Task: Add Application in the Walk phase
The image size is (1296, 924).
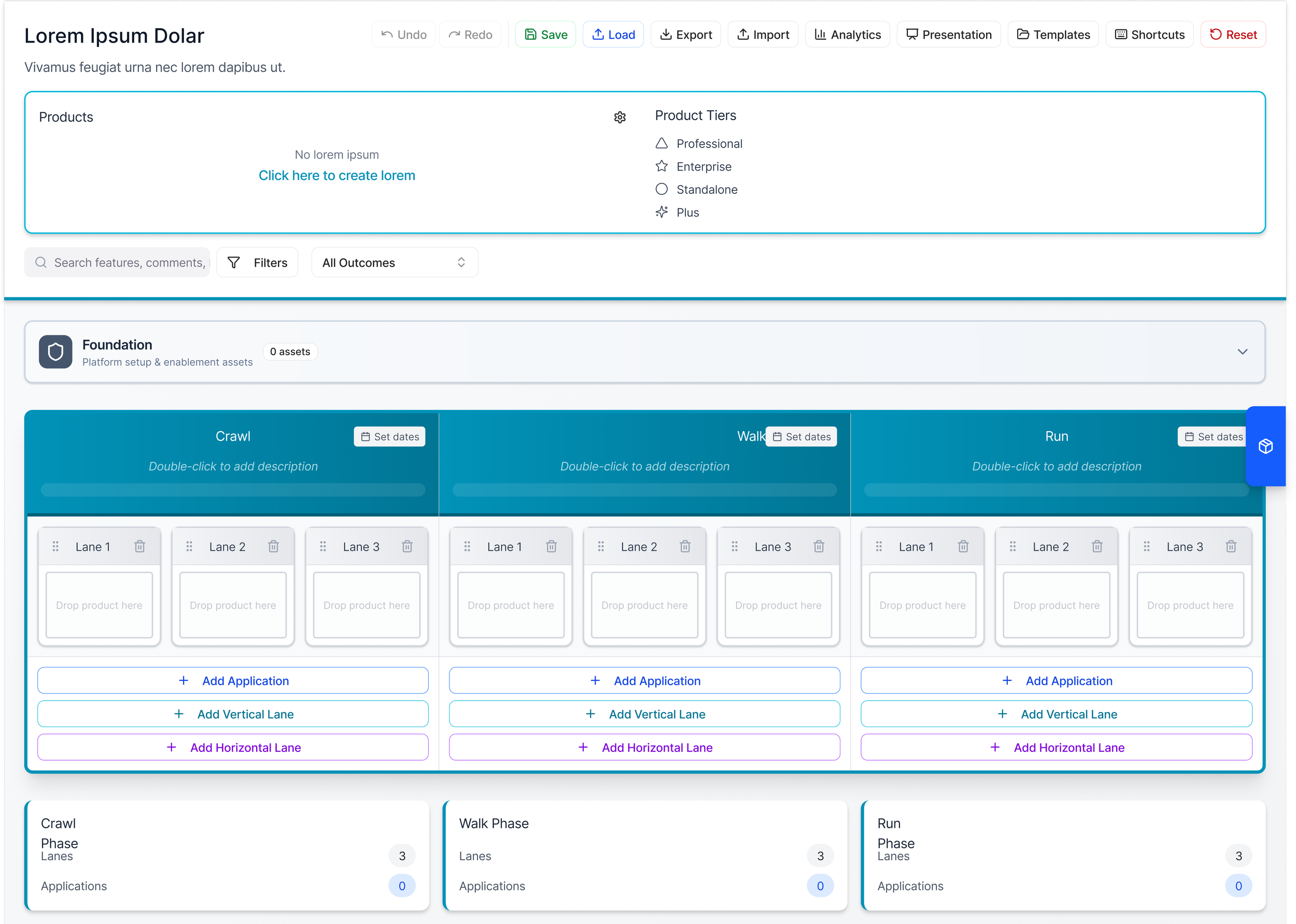Action: 644,681
